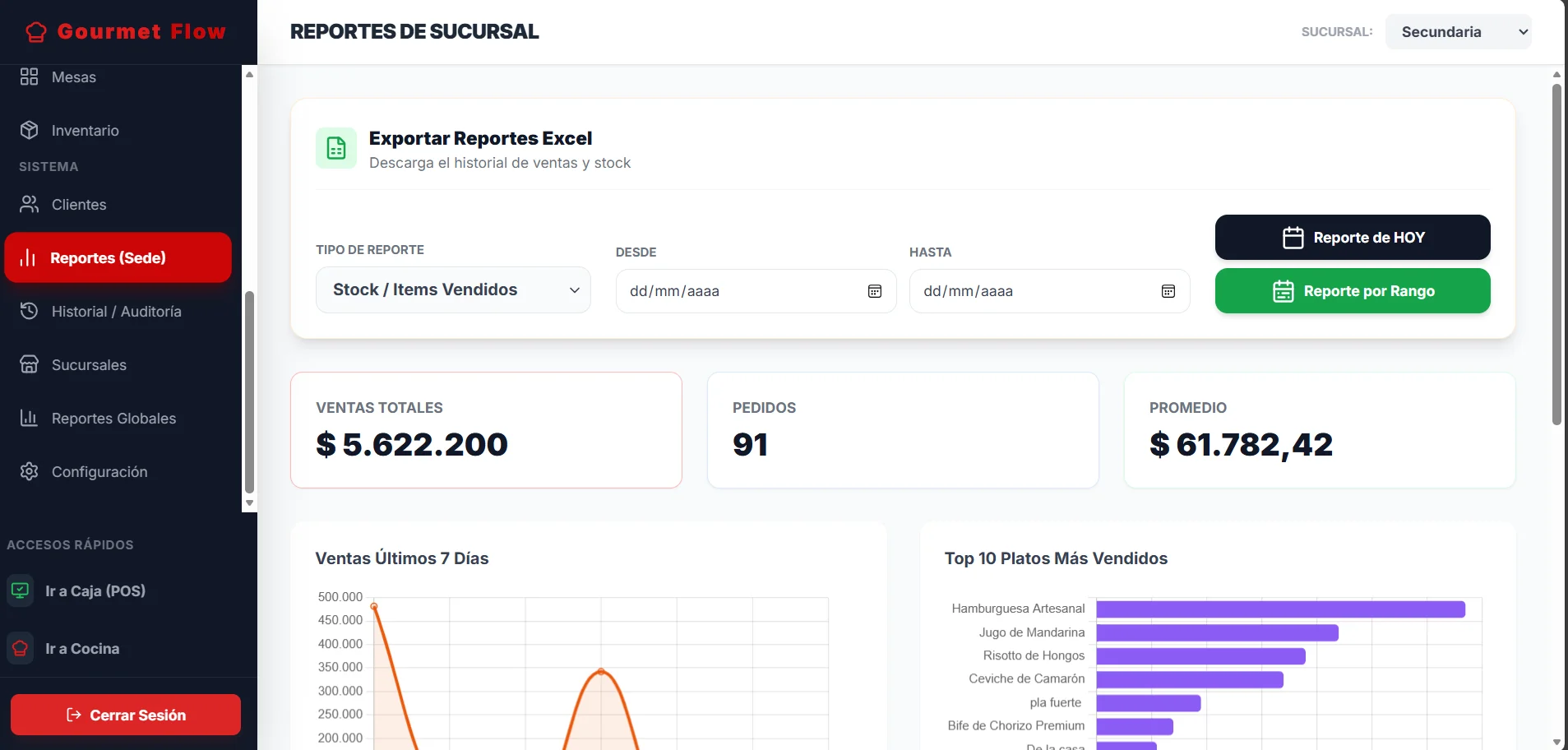Viewport: 1568px width, 750px height.
Task: Click the sidebar scroll down arrow
Action: (x=249, y=502)
